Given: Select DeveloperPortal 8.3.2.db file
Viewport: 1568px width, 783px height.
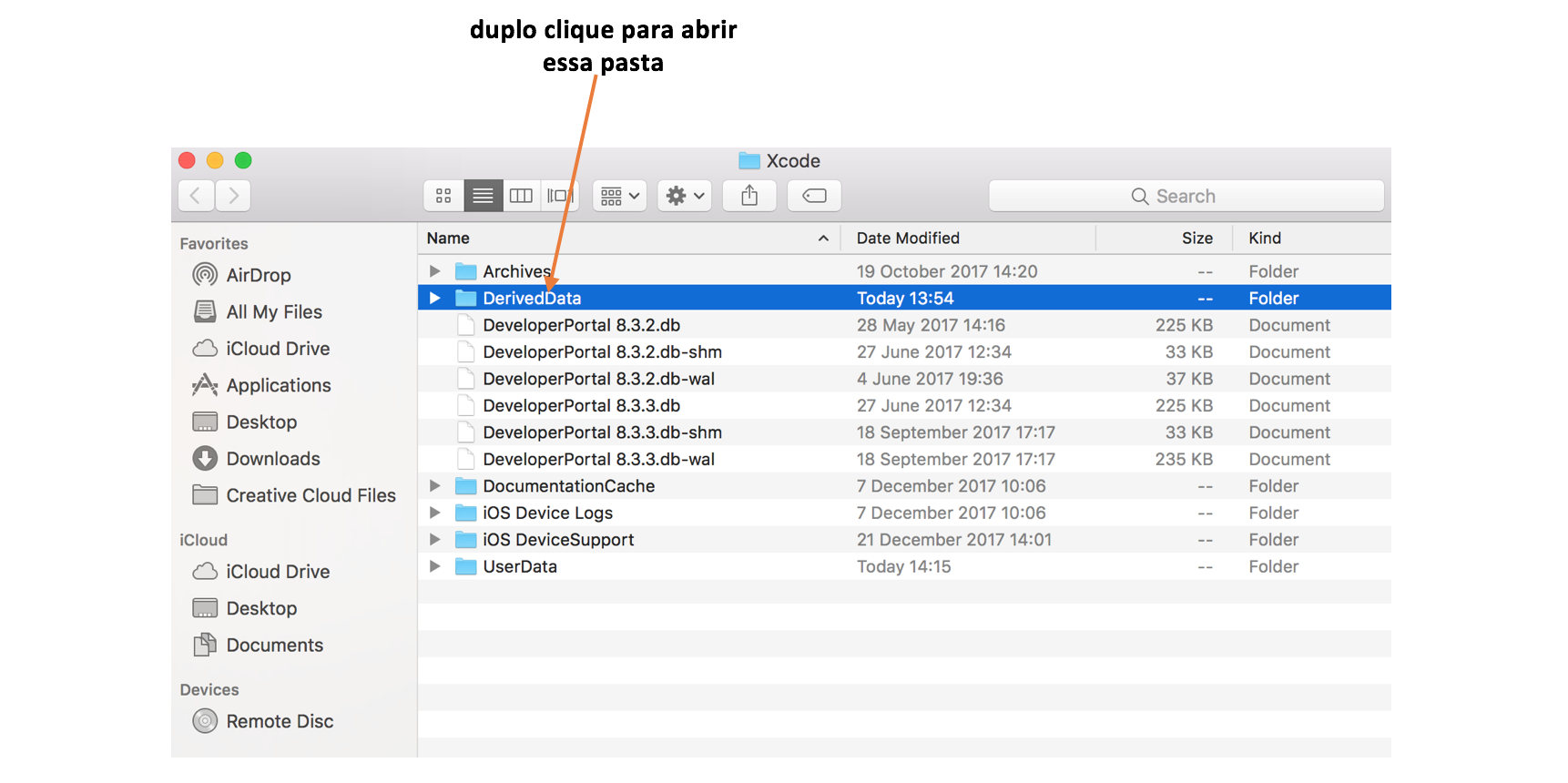Looking at the screenshot, I should pos(582,325).
